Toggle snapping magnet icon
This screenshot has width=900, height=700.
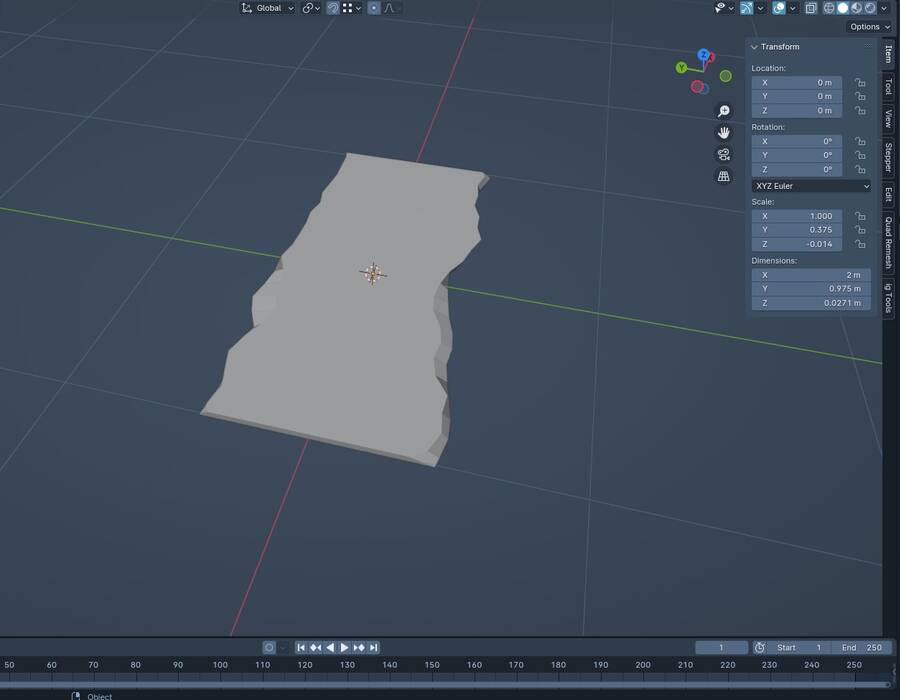[333, 8]
